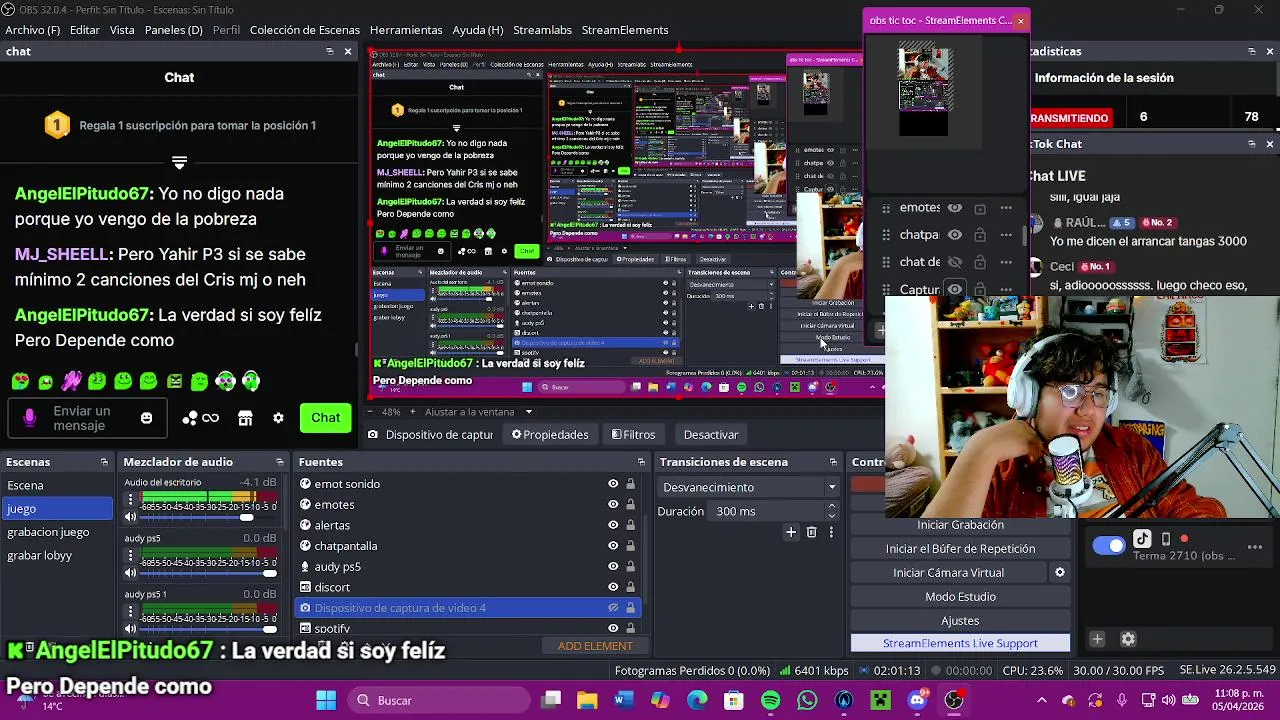Open chat settings gear icon
Viewport: 1280px width, 720px height.
click(278, 418)
